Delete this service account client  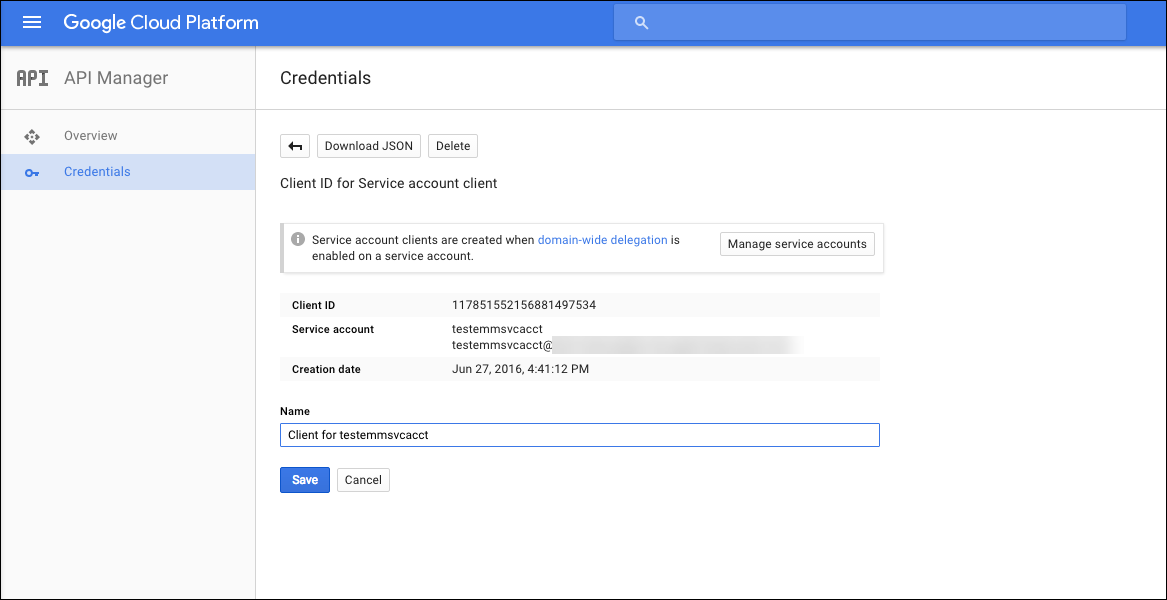[x=453, y=146]
